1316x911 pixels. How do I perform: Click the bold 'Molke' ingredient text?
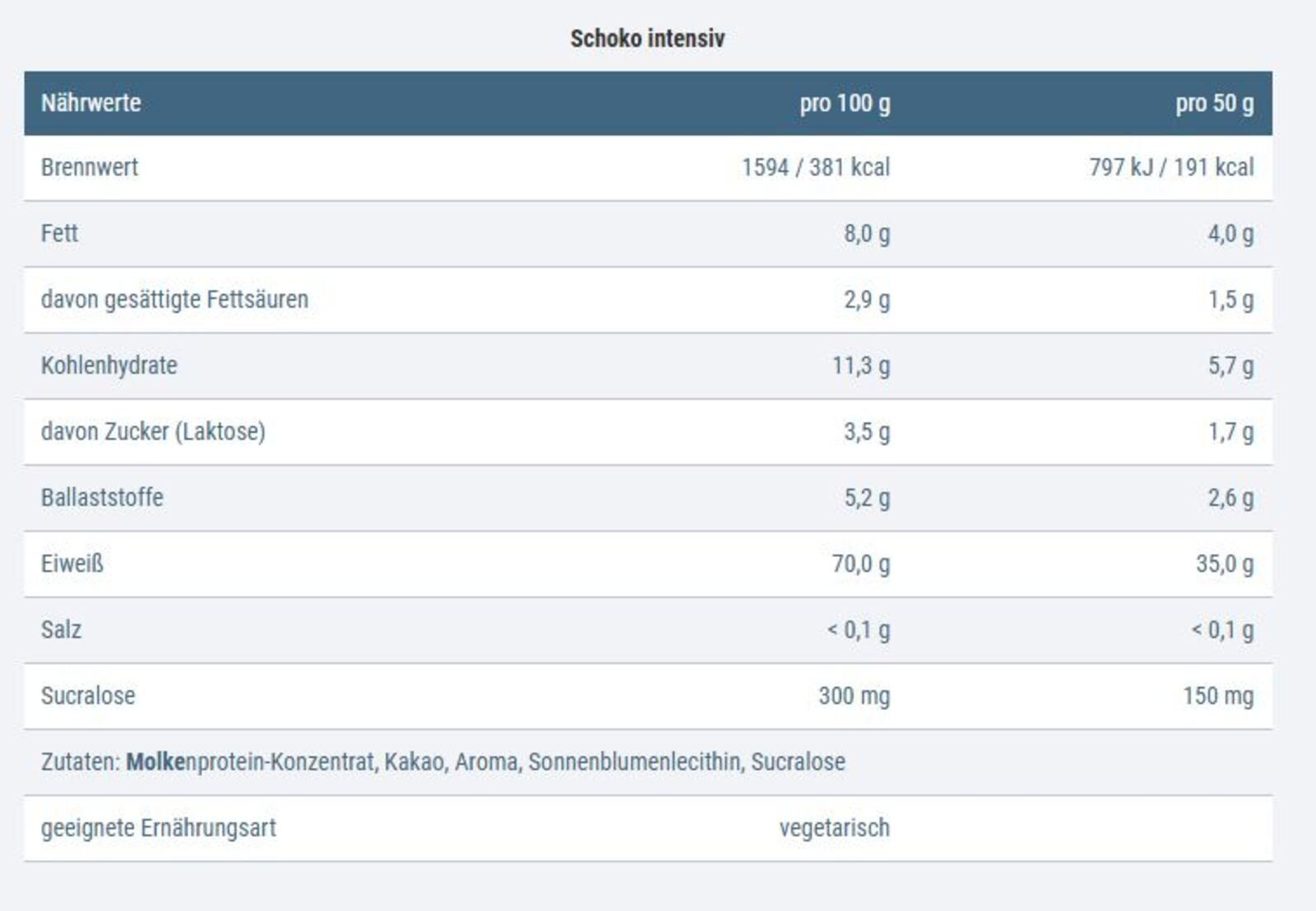tap(155, 762)
